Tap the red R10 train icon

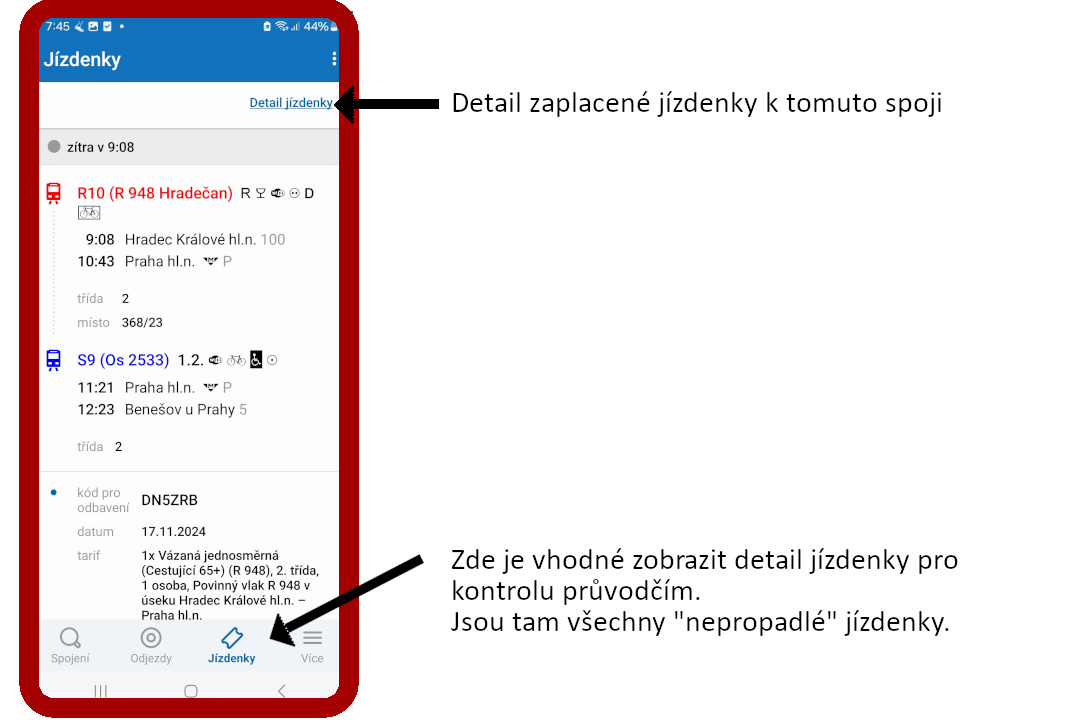(x=54, y=194)
